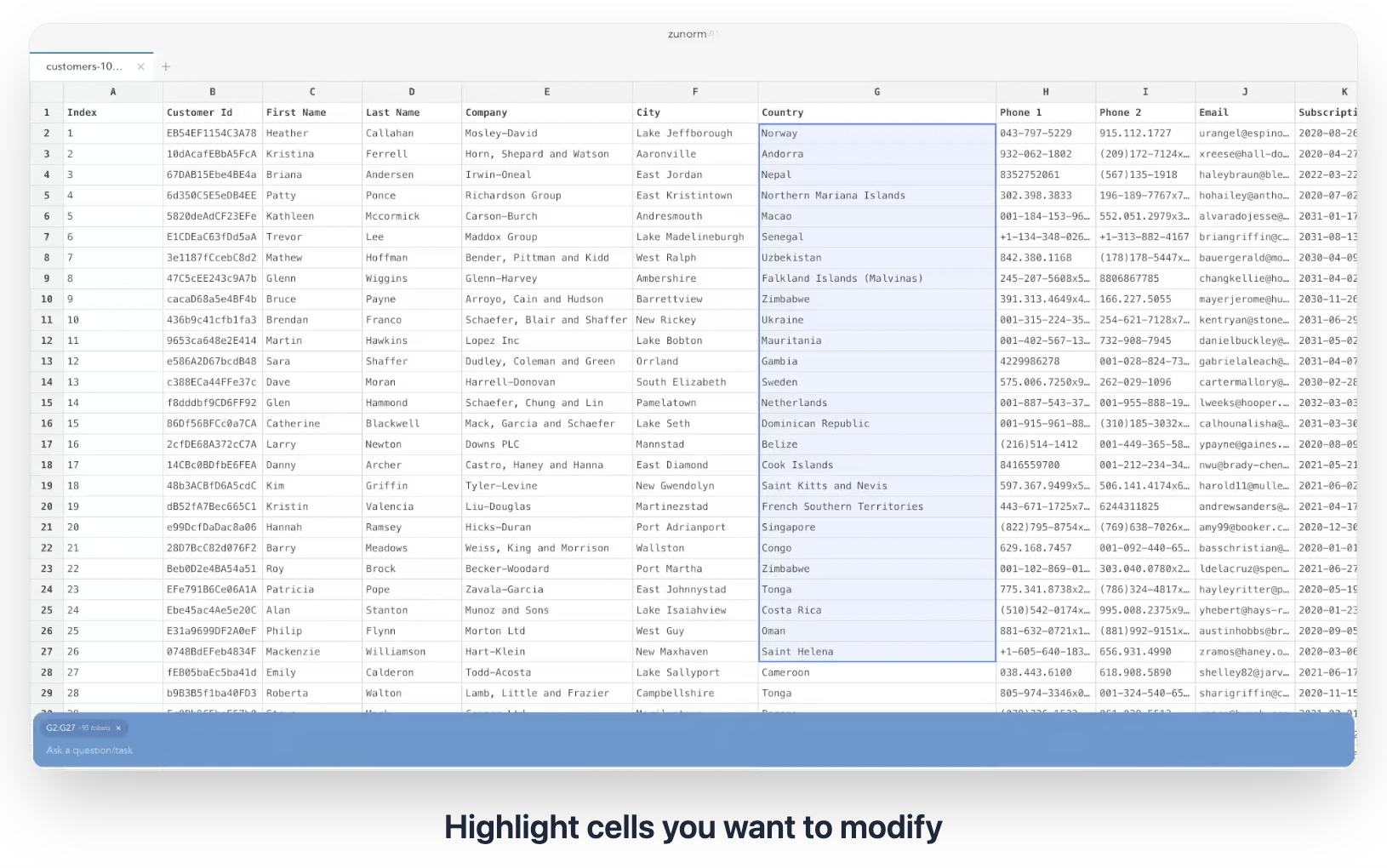
Task: Click phone cell 043-797-5229
Action: point(1046,134)
